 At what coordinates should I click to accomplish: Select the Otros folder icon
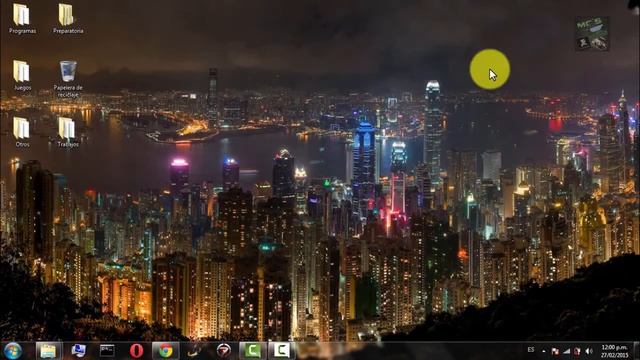[x=22, y=132]
